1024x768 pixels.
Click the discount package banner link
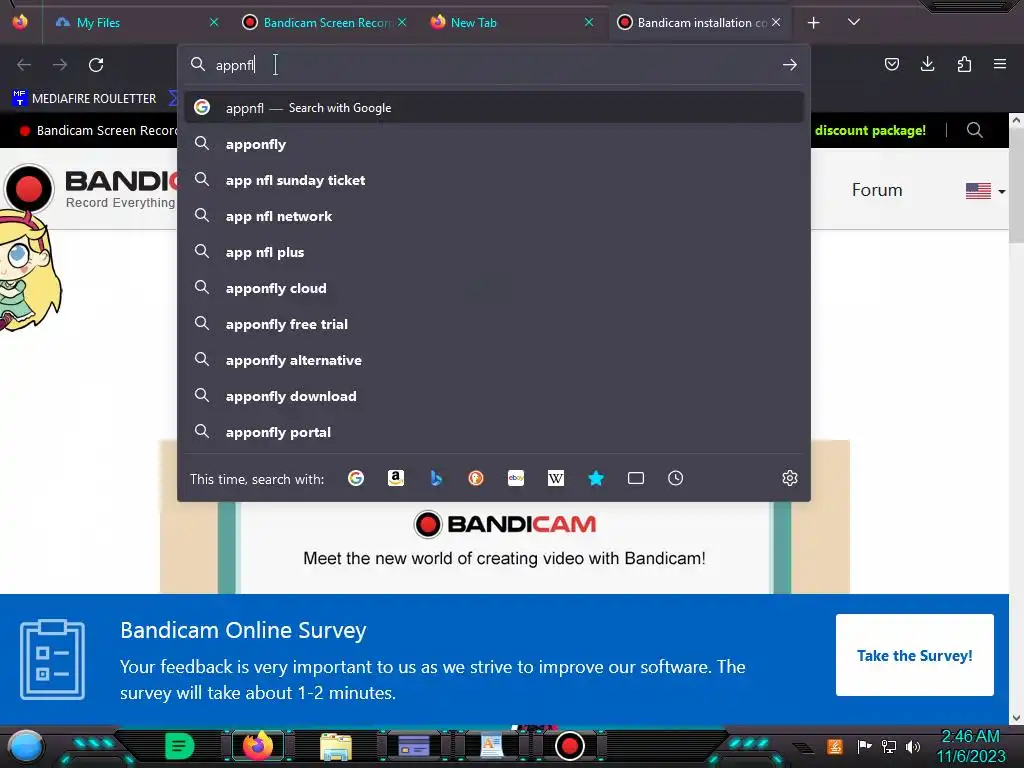pos(870,130)
